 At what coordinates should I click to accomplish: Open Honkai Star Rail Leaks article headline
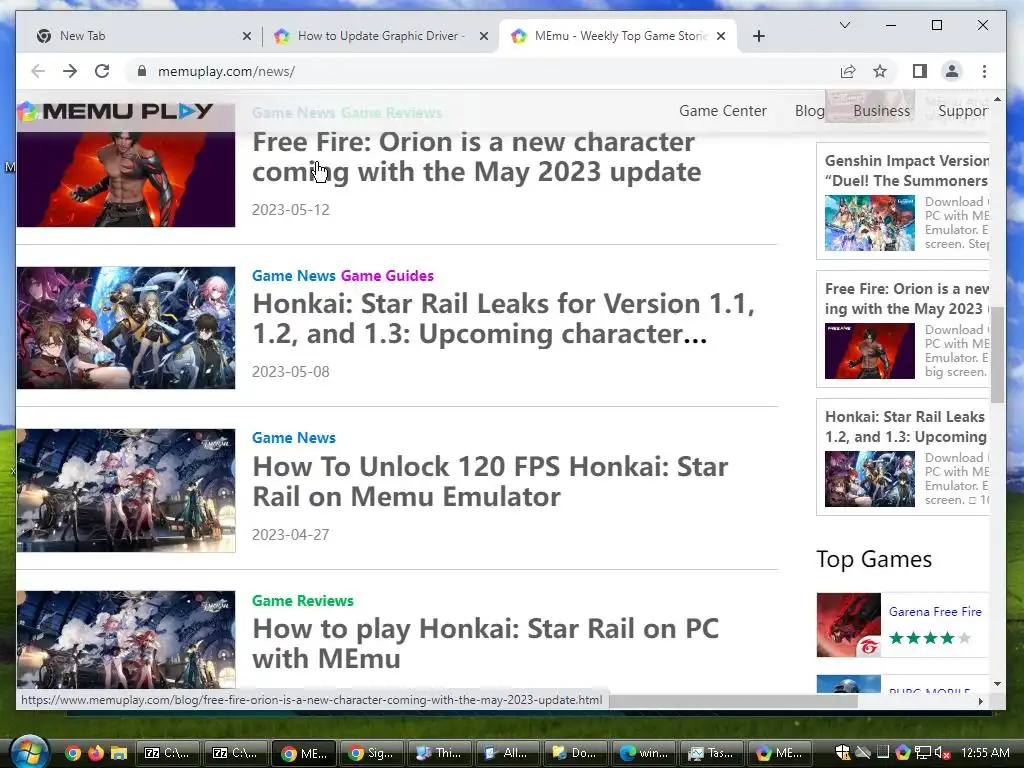point(503,319)
